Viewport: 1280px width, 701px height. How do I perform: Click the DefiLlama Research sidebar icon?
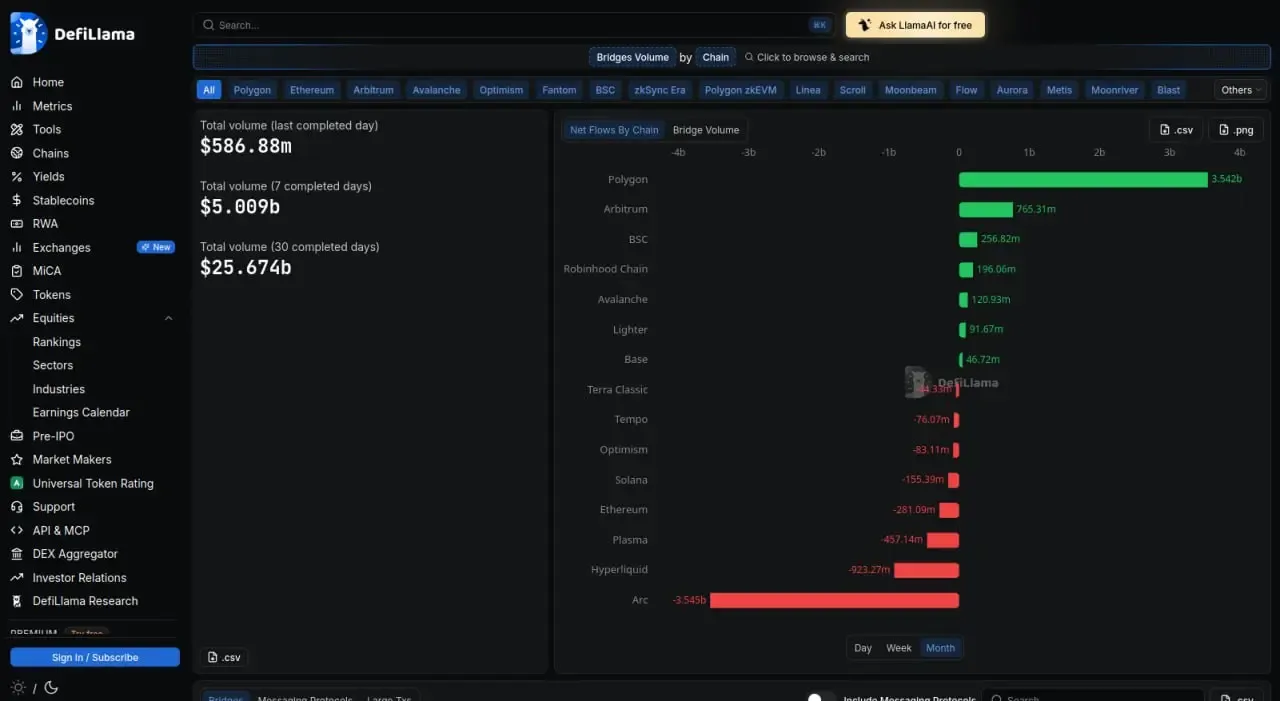pyautogui.click(x=16, y=601)
